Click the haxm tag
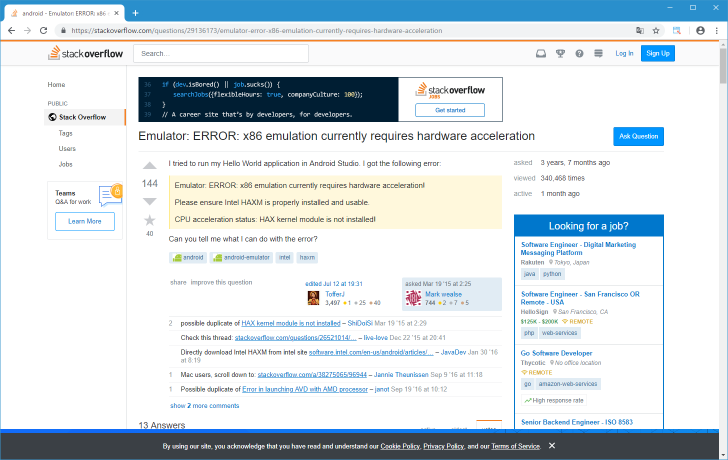The image size is (728, 460). [307, 258]
